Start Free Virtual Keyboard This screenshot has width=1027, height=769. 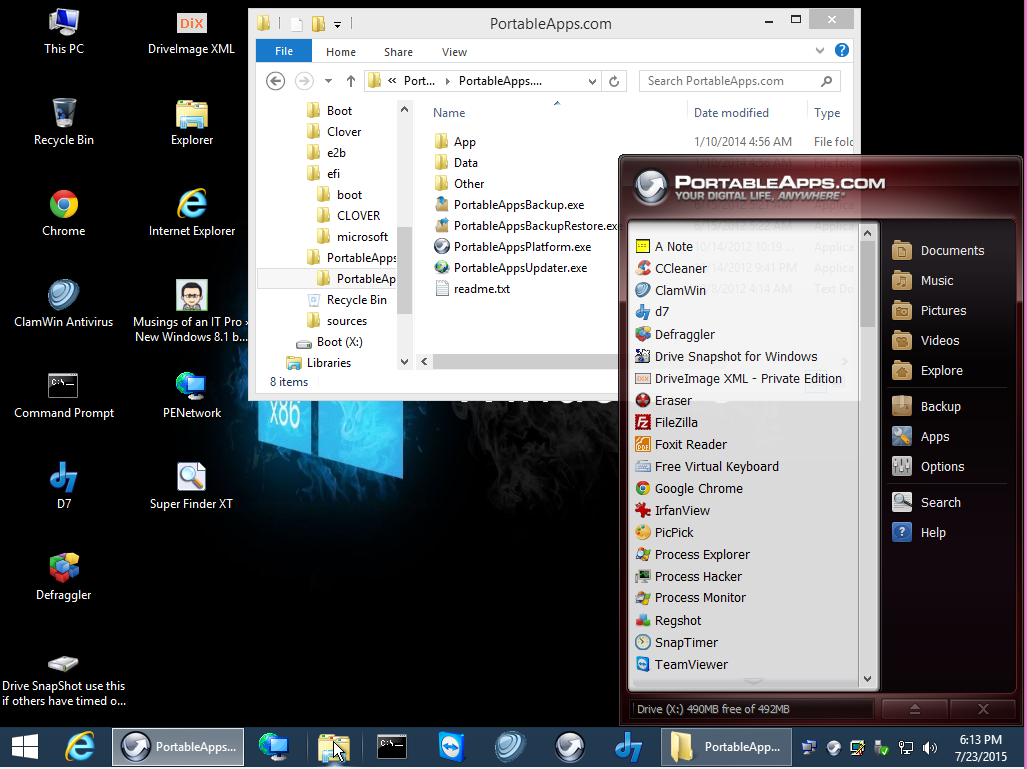tap(707, 466)
